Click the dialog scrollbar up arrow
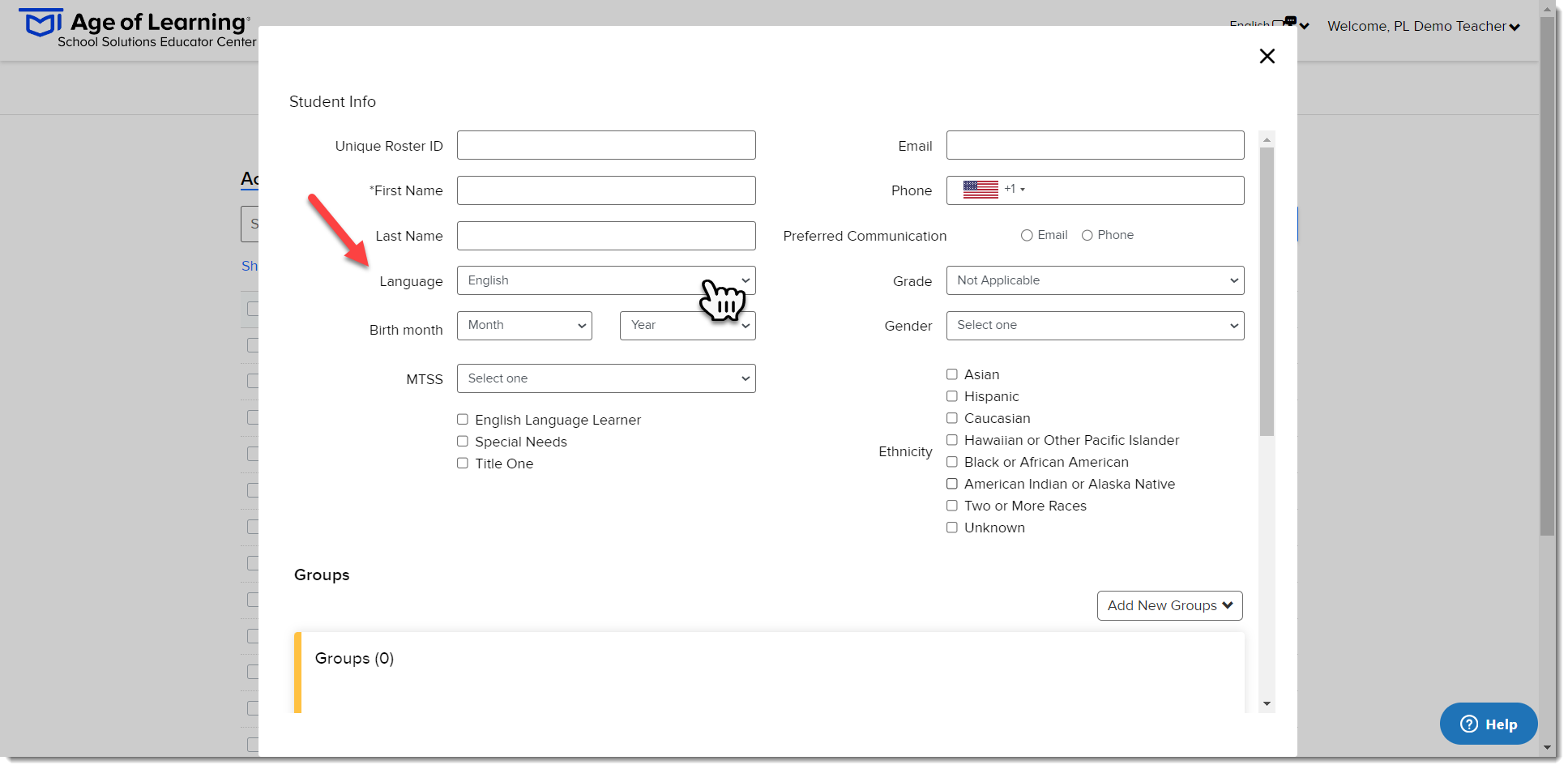Image resolution: width=1568 pixels, height=769 pixels. click(x=1267, y=139)
